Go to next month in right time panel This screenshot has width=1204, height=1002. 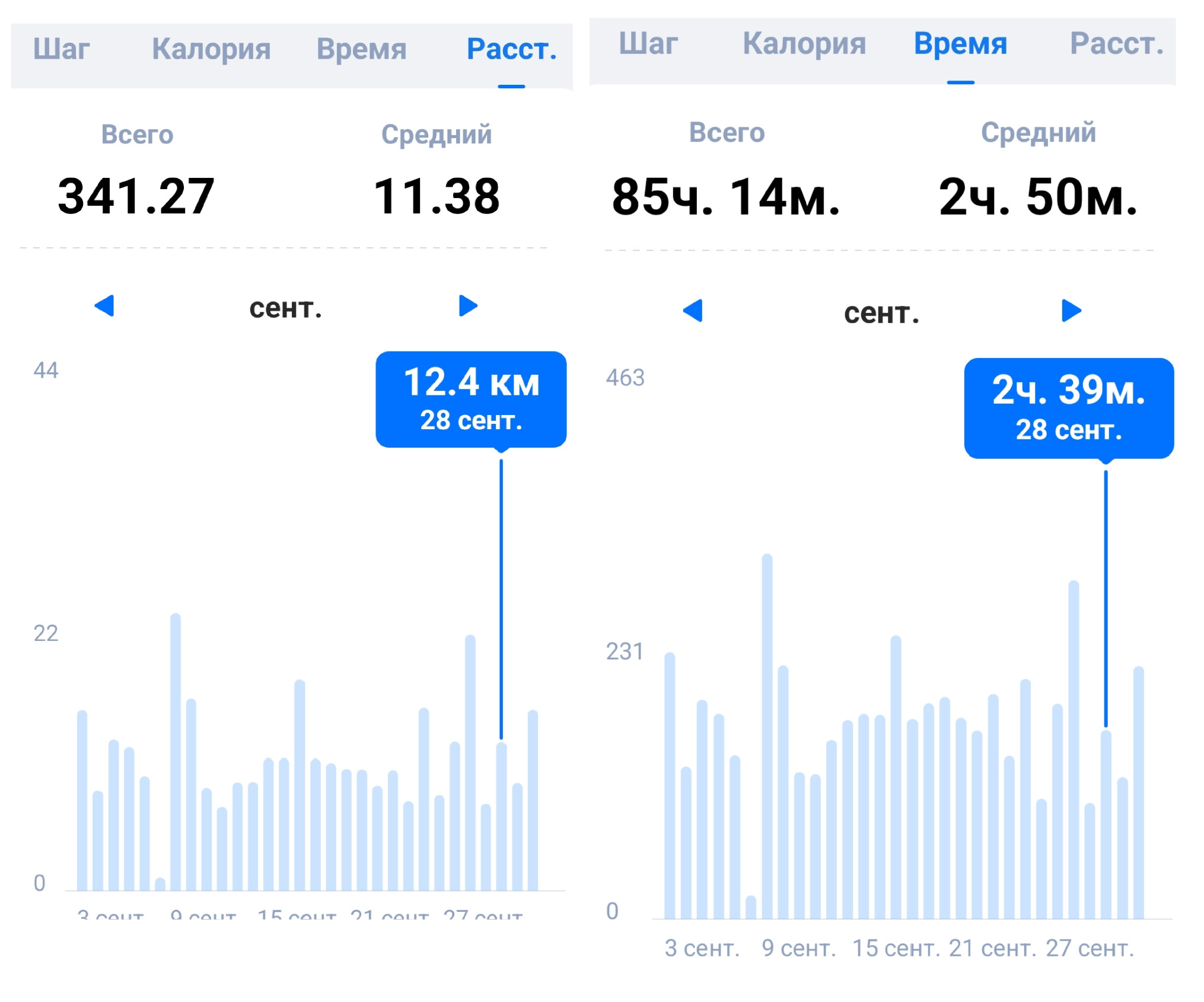click(x=1071, y=311)
